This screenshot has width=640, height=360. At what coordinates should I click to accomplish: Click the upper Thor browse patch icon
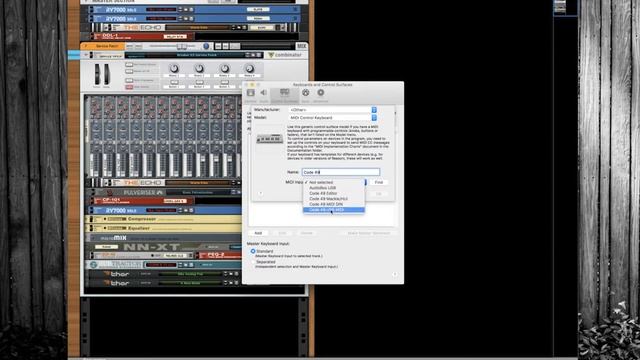point(231,274)
